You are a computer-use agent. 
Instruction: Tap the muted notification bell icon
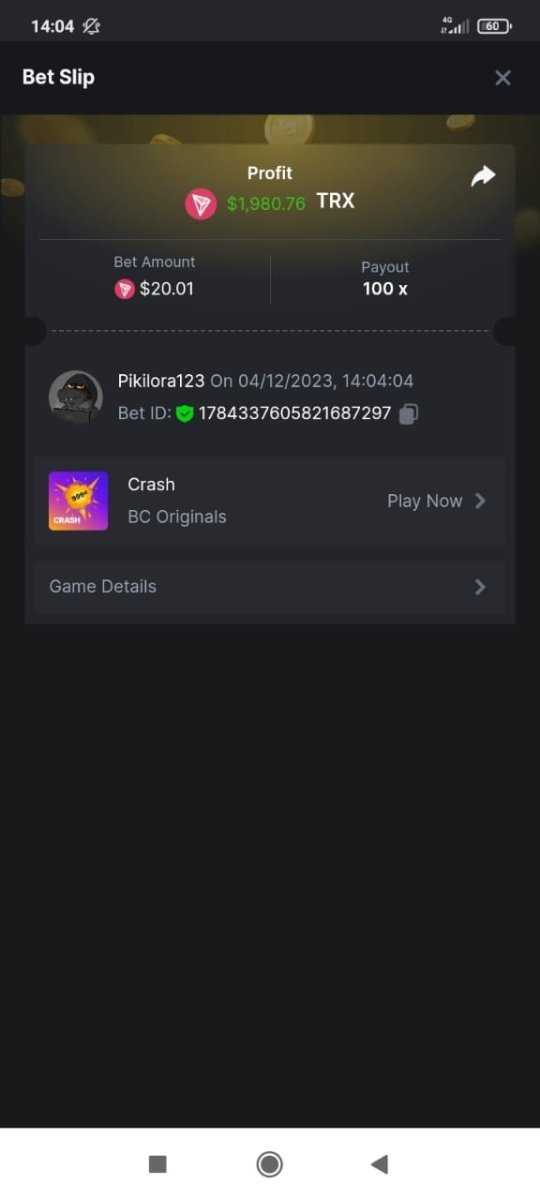coord(91,26)
